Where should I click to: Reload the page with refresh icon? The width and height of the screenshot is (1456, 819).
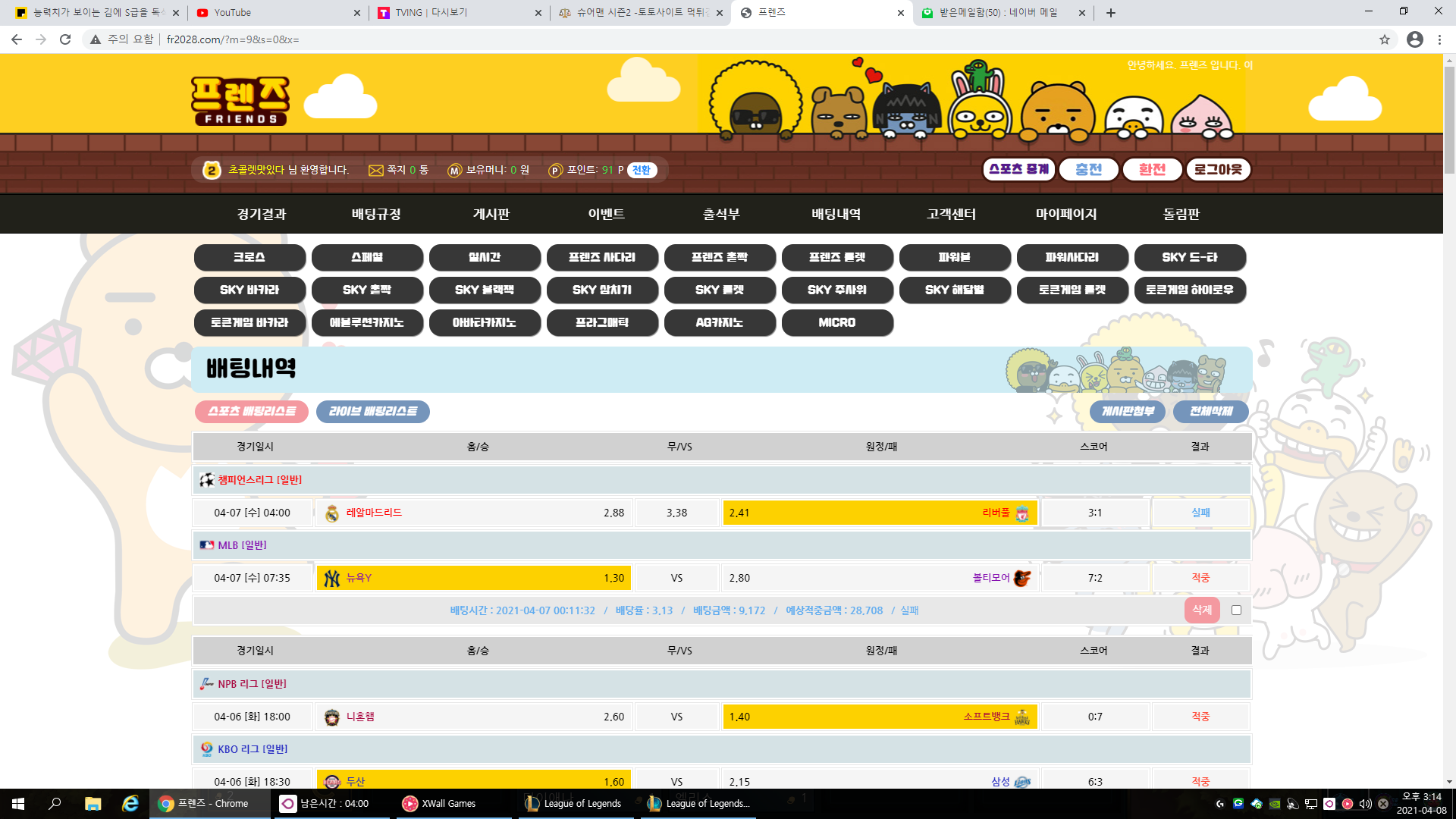click(65, 39)
